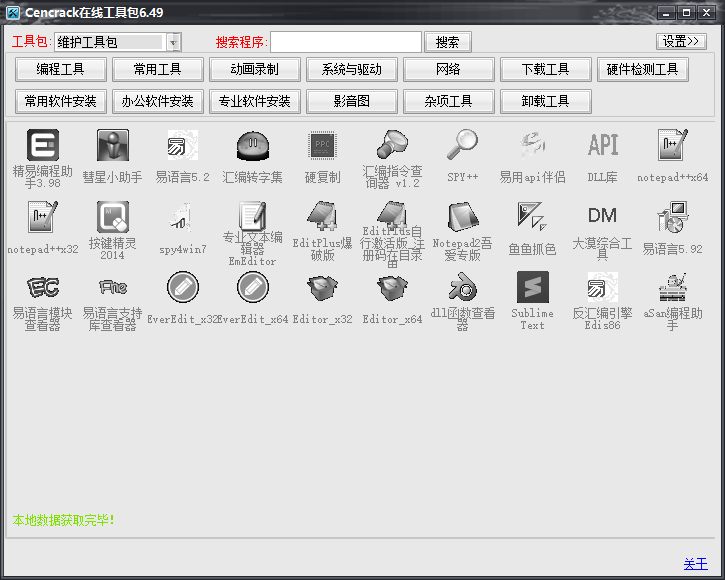
Task: Open 鱼鱼抓色 color picker tool
Action: click(x=532, y=216)
